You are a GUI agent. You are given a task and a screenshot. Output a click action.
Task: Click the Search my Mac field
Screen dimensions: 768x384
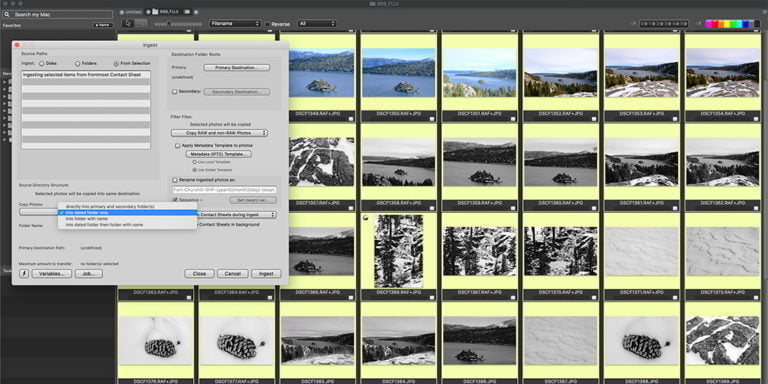click(x=57, y=15)
